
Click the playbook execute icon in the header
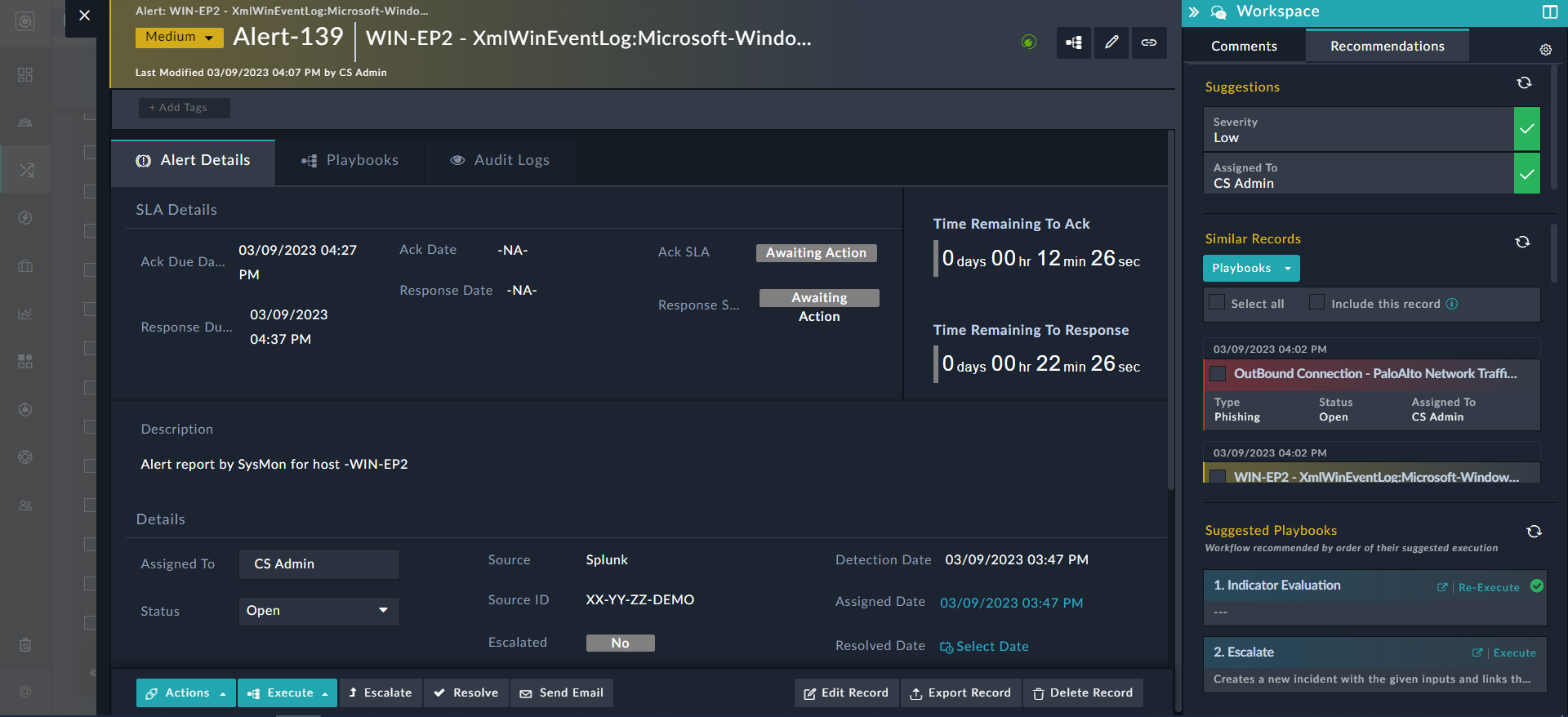click(x=1074, y=42)
